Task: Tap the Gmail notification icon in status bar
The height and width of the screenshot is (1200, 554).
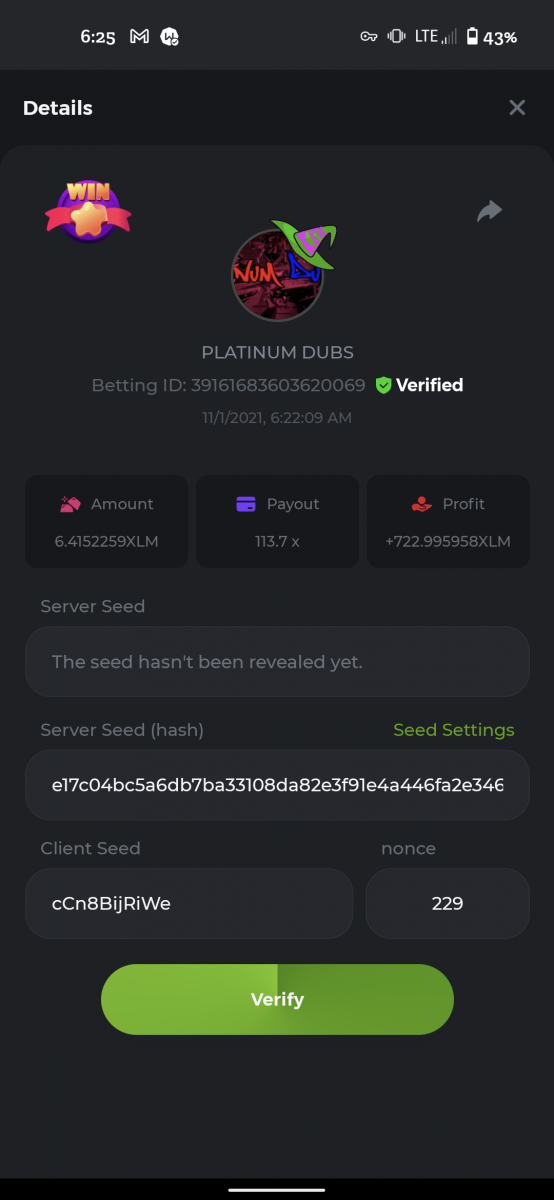Action: [140, 36]
